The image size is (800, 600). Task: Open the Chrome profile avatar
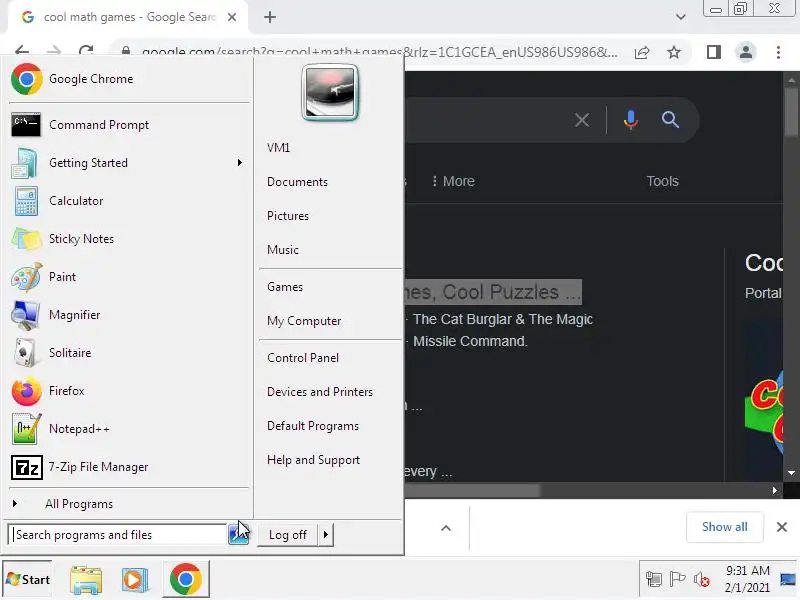[745, 52]
